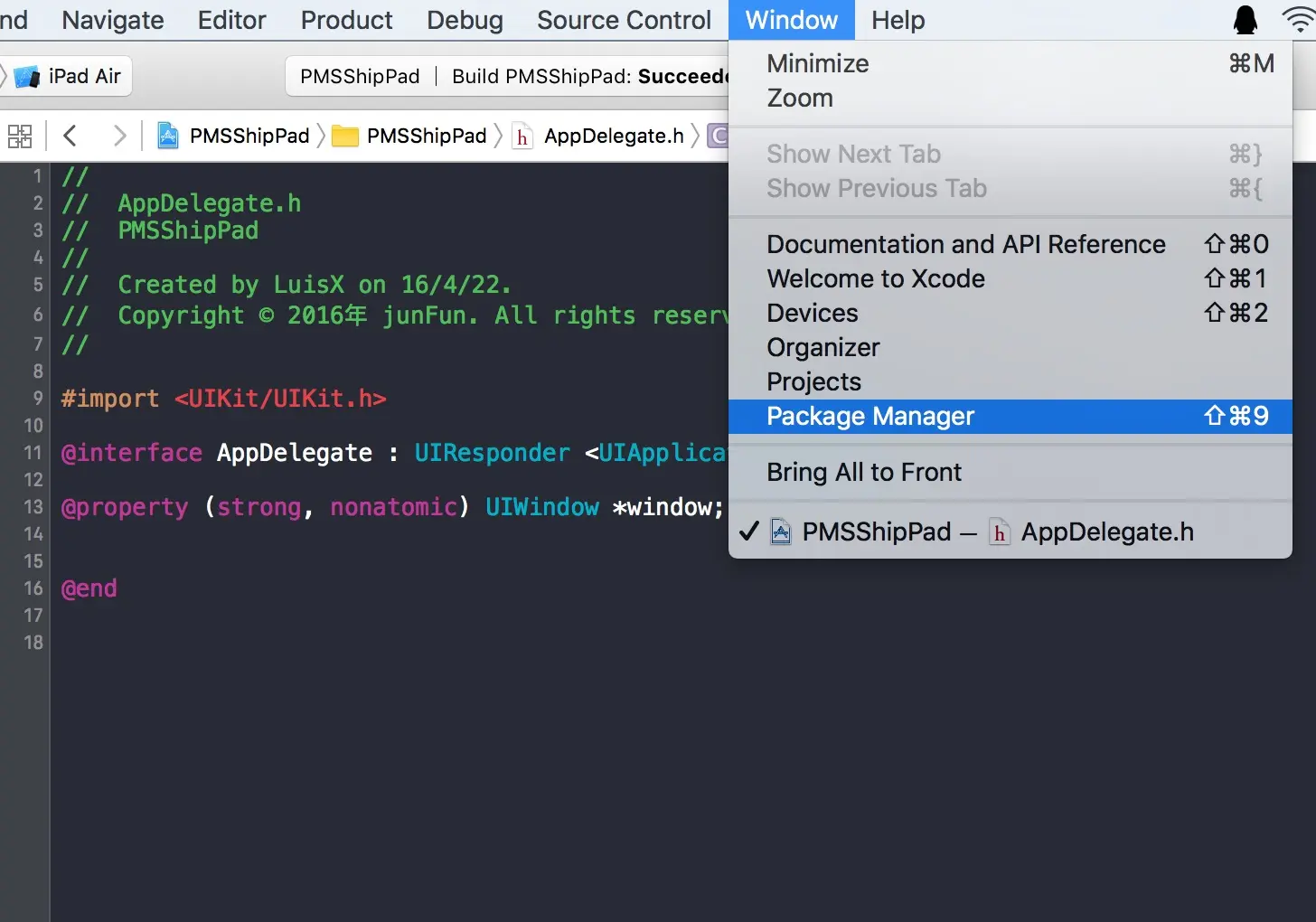Click the AppDelegate.h comment on line 2
Viewport: 1316px width, 922px height.
210,203
